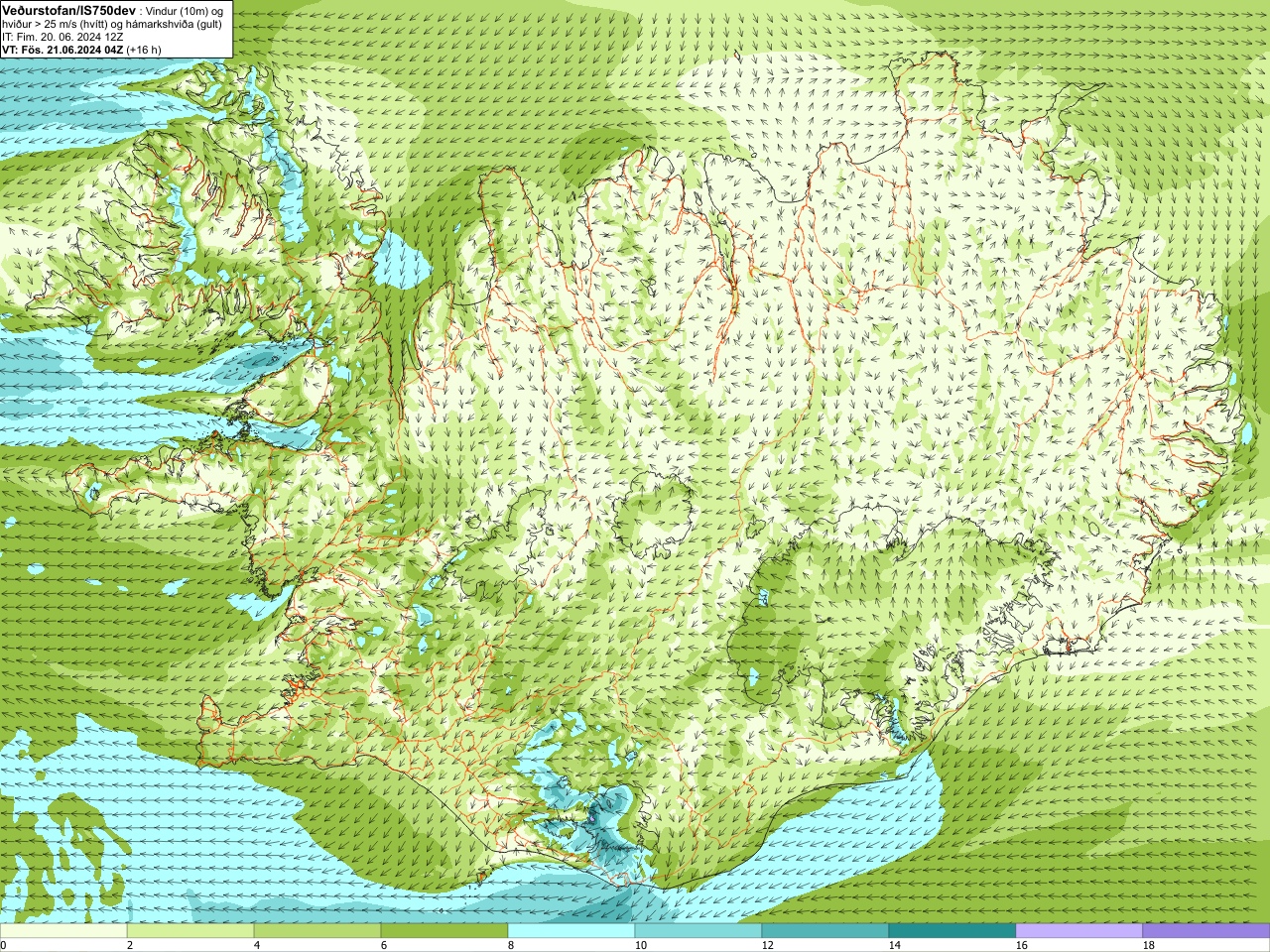Viewport: 1270px width, 952px height.
Task: Click the light green 2–4 m/s legend swatch
Action: pyautogui.click(x=190, y=931)
